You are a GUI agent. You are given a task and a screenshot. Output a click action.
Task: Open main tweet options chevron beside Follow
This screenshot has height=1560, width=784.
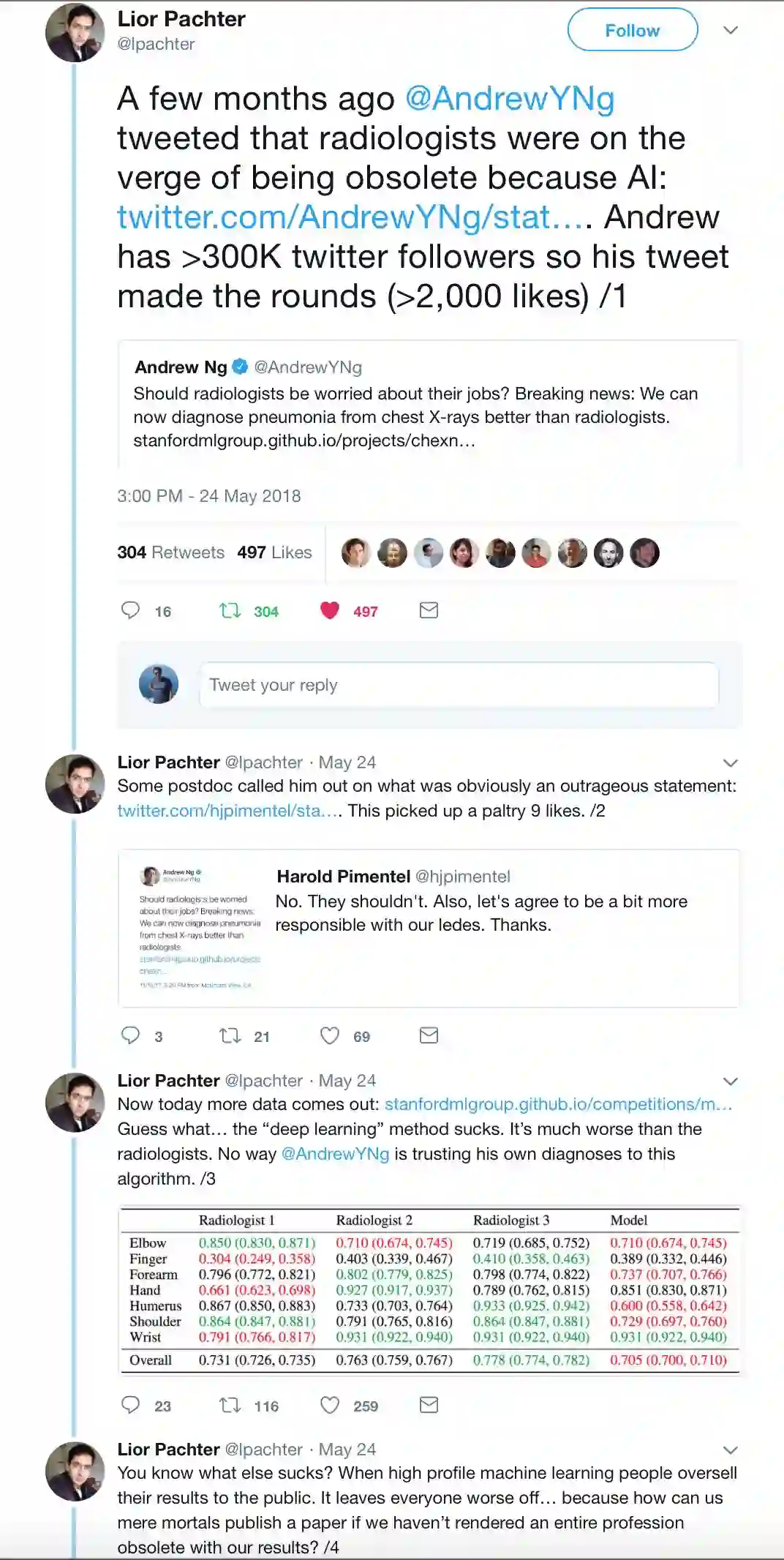730,30
